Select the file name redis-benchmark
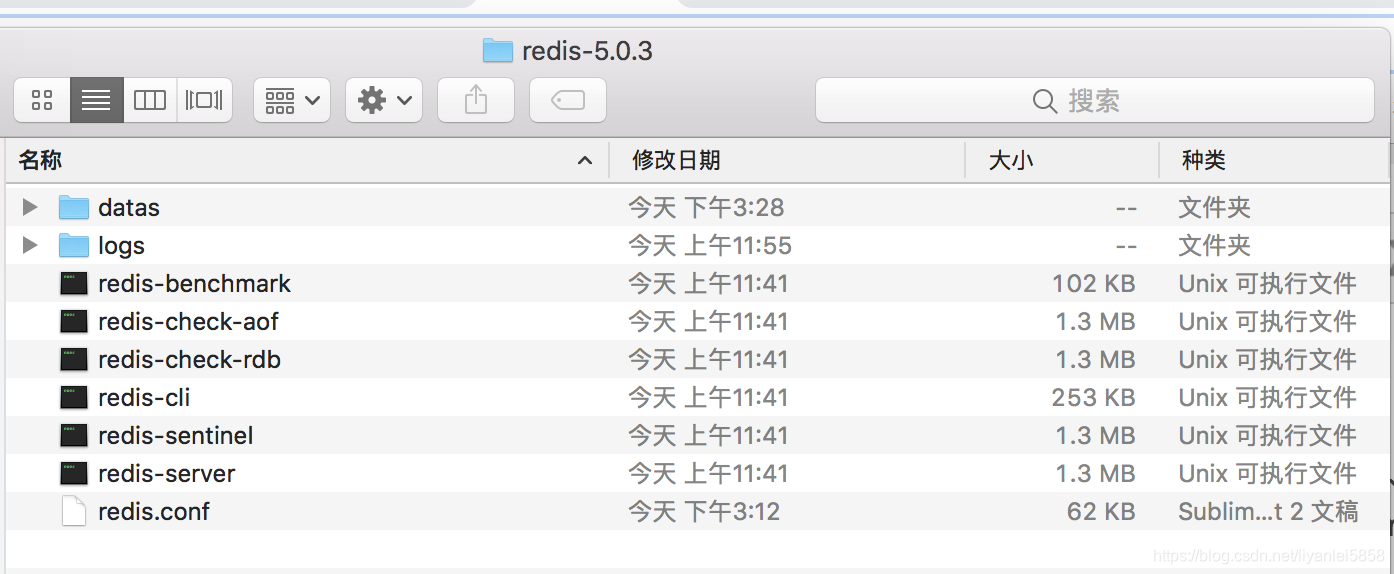 (x=194, y=283)
